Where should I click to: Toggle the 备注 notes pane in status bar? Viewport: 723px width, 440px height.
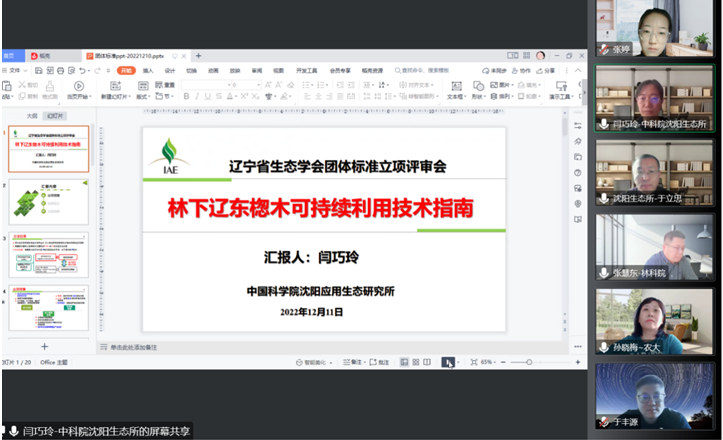[x=353, y=362]
